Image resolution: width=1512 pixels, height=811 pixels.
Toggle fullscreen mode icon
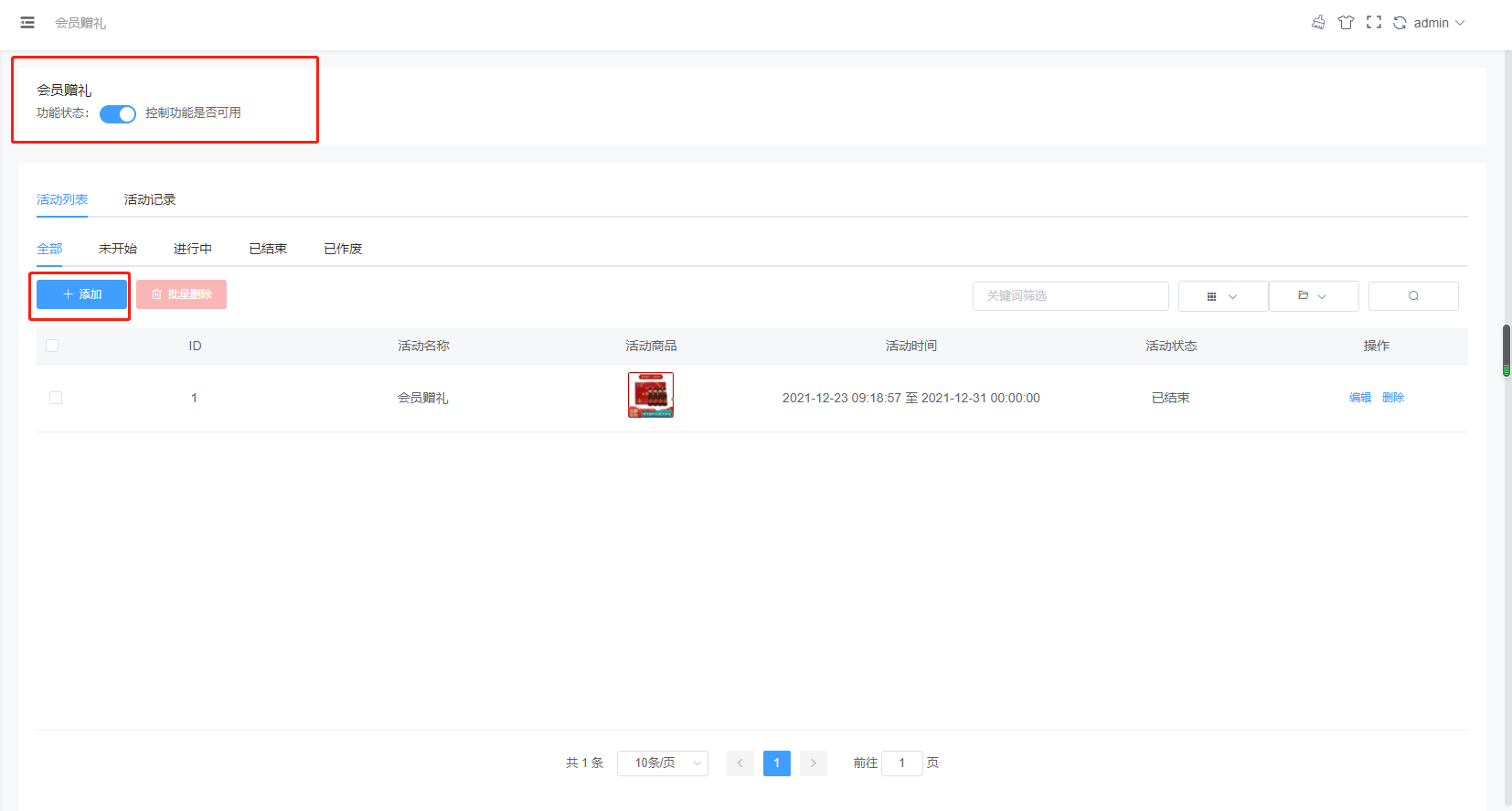[x=1373, y=23]
